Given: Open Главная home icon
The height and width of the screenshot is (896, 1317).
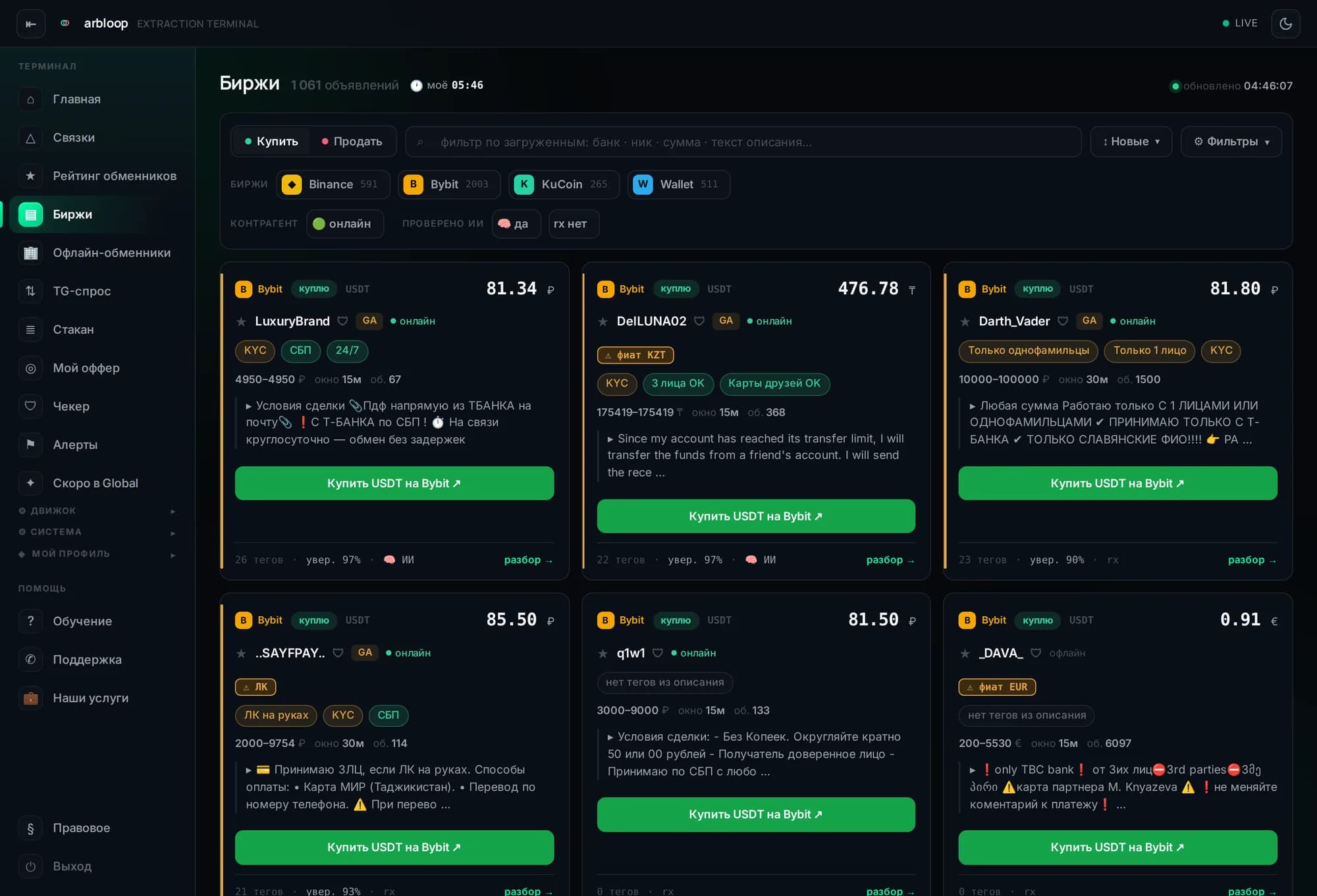Looking at the screenshot, I should pyautogui.click(x=30, y=99).
